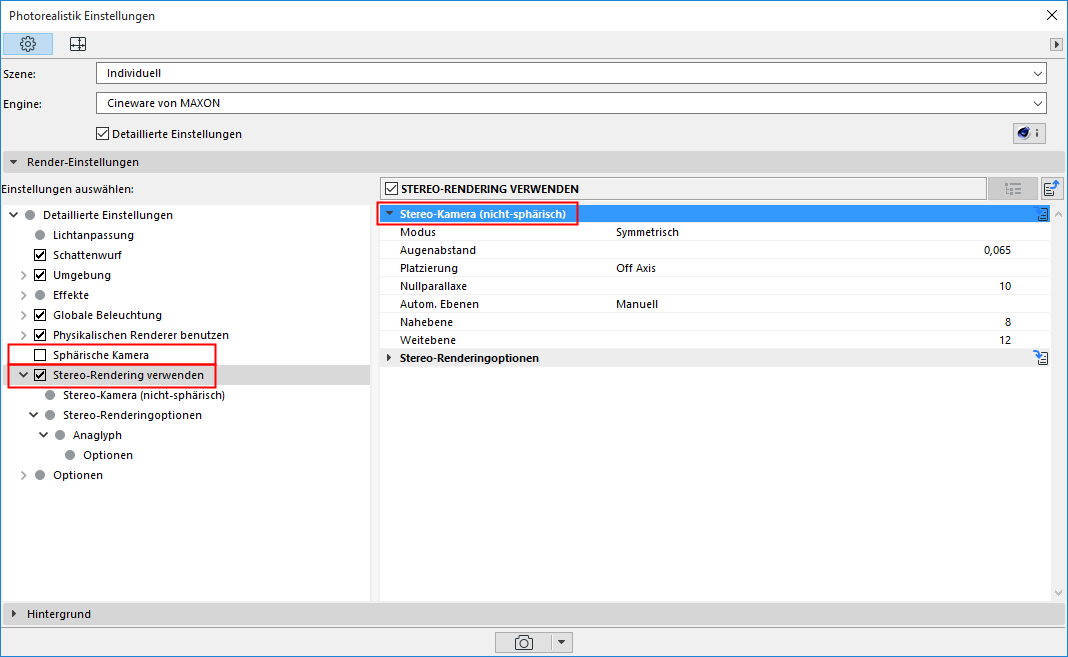Select Anaglyph tree item
The image size is (1068, 657).
point(97,435)
